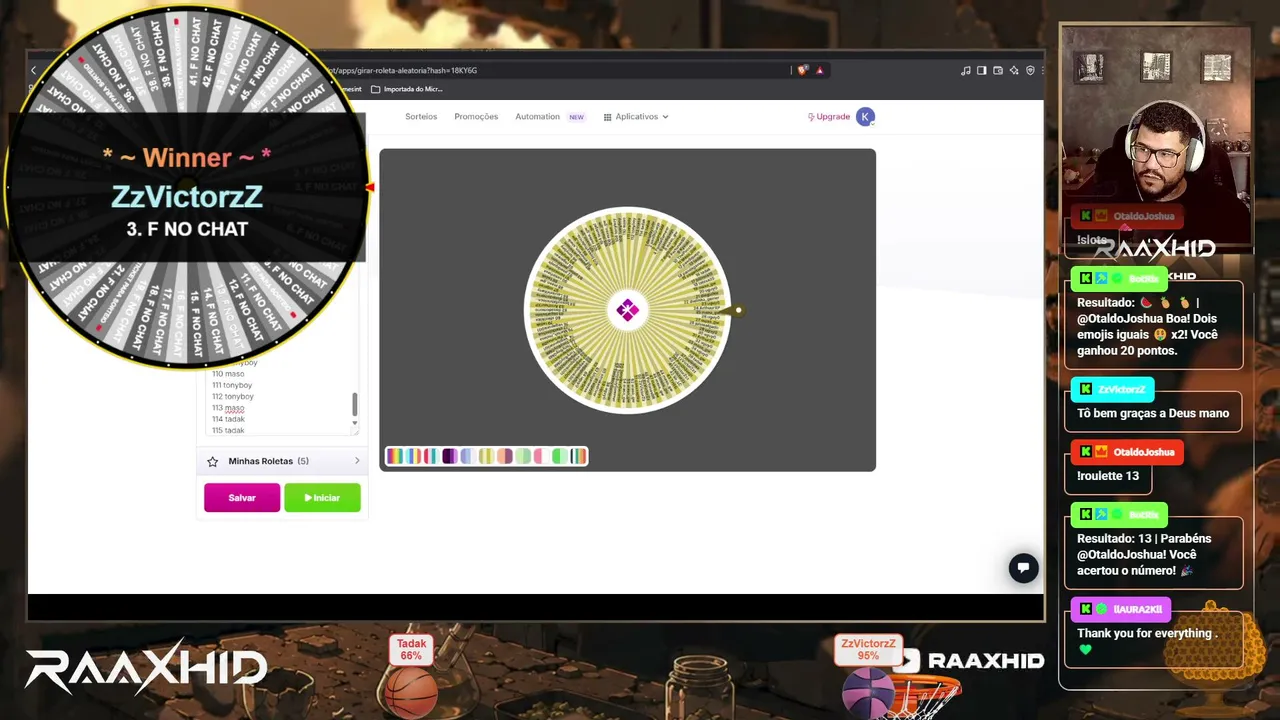Go back with the browser arrow
Screen dimensions: 1280x720
(33, 70)
